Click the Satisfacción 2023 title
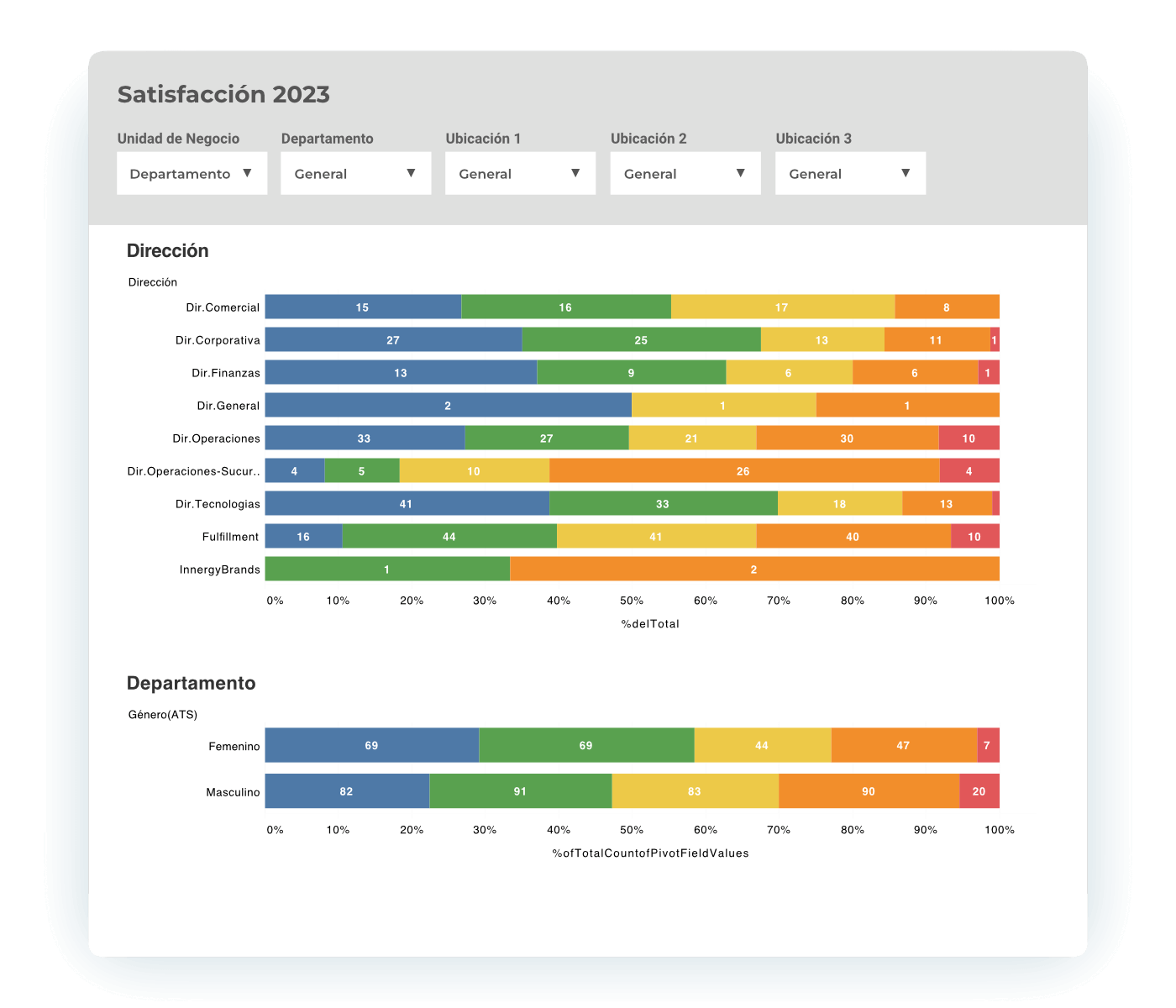 click(223, 94)
